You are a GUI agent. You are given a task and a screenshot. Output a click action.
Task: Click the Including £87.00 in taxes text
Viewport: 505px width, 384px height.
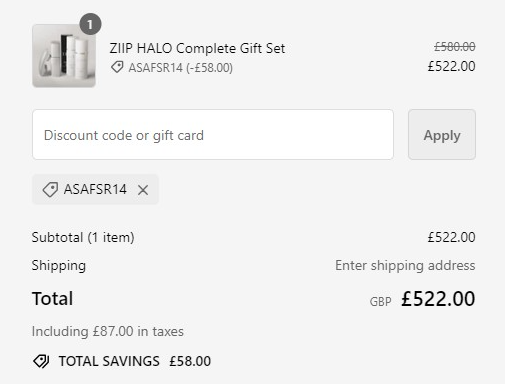(108, 331)
